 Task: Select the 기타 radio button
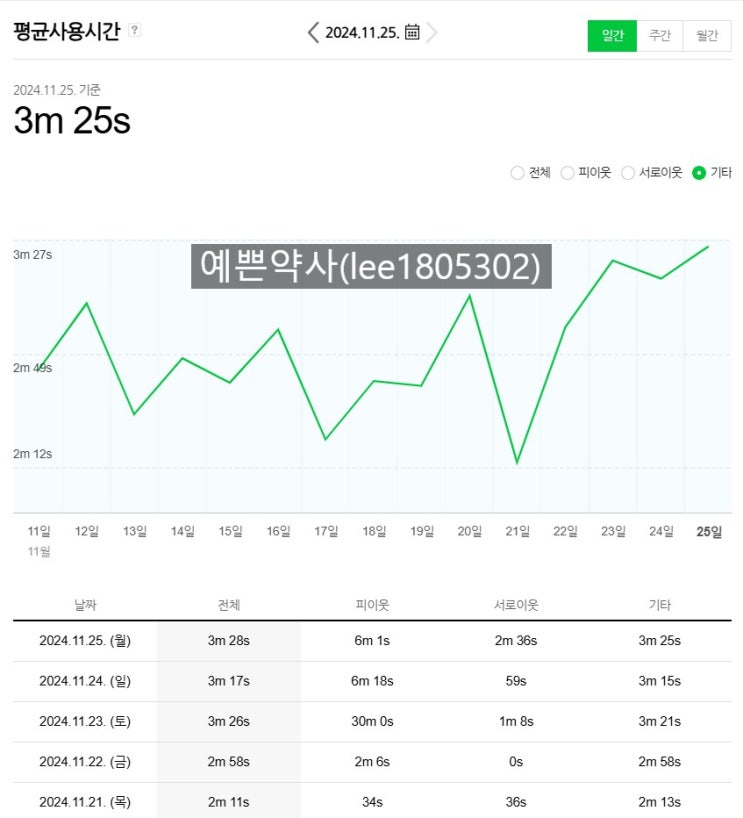[x=699, y=173]
